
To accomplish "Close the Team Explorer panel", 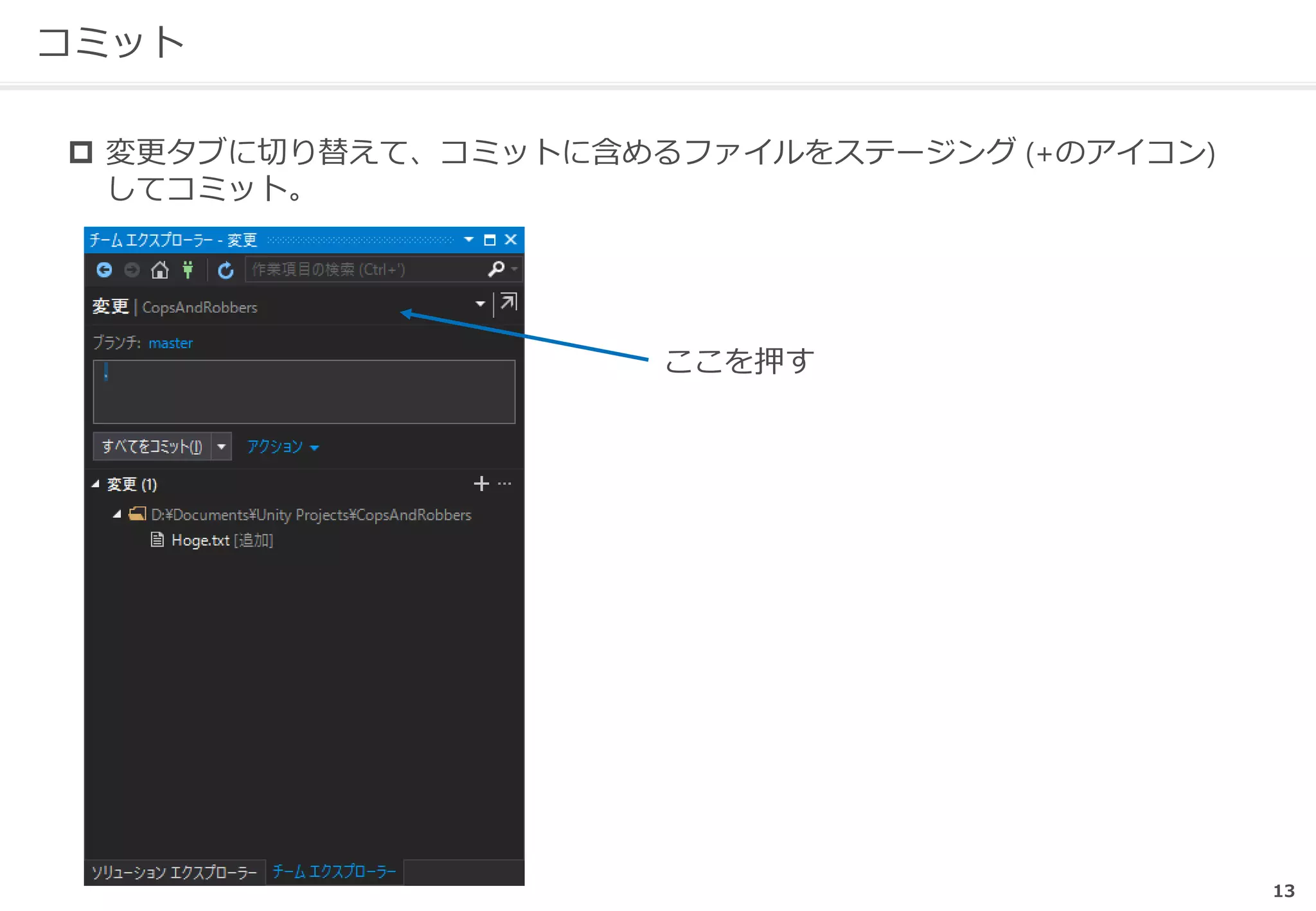I will coord(511,240).
